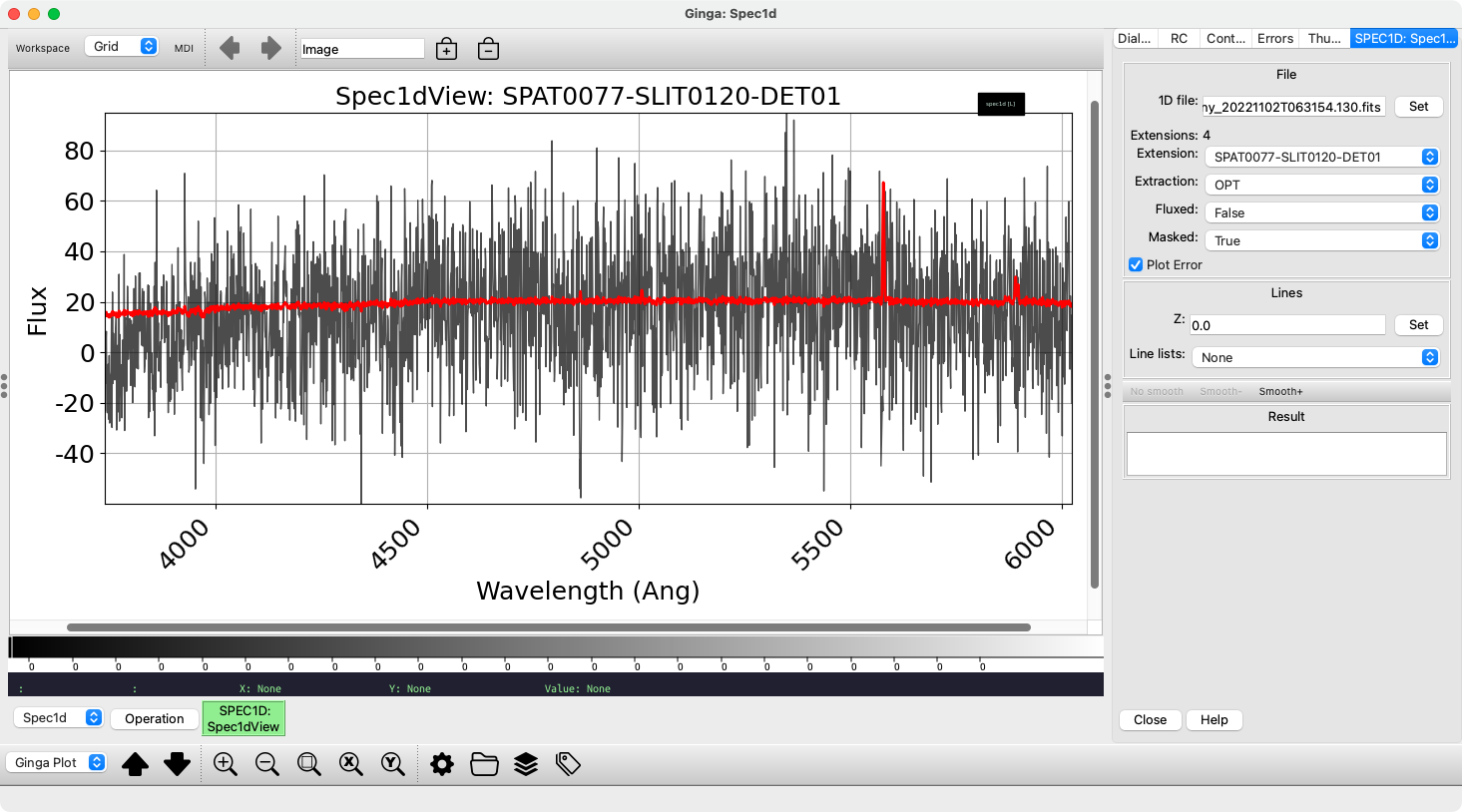Click the plot horizontal scrollbar
The height and width of the screenshot is (812, 1462).
click(x=548, y=627)
